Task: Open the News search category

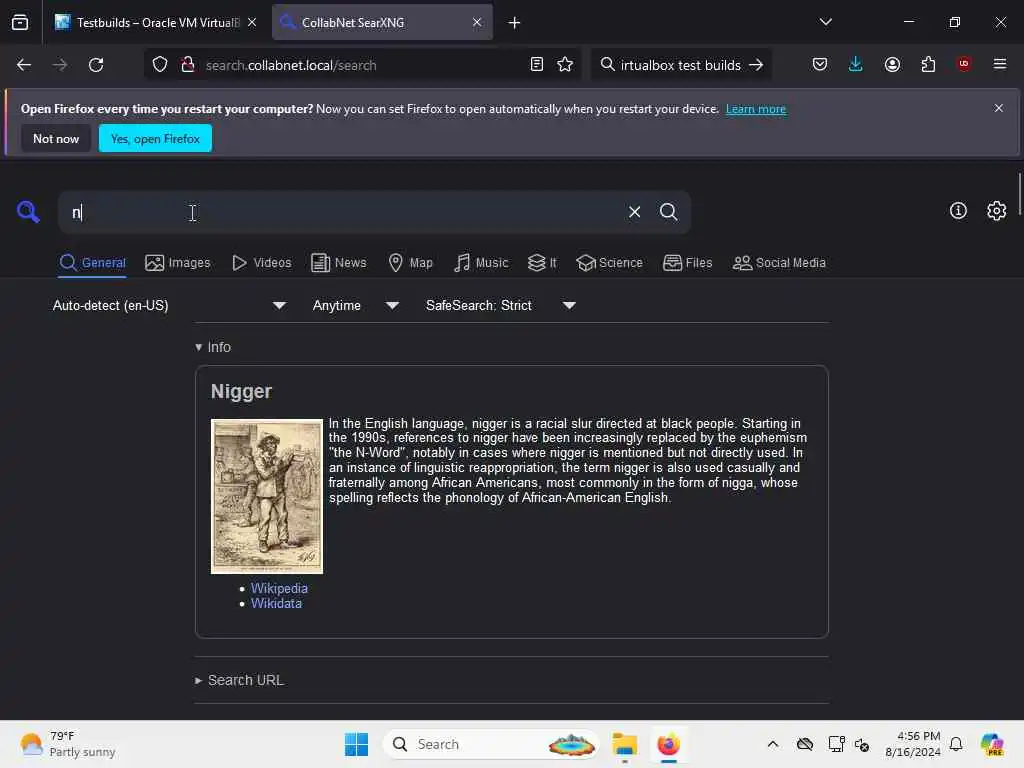Action: tap(339, 263)
